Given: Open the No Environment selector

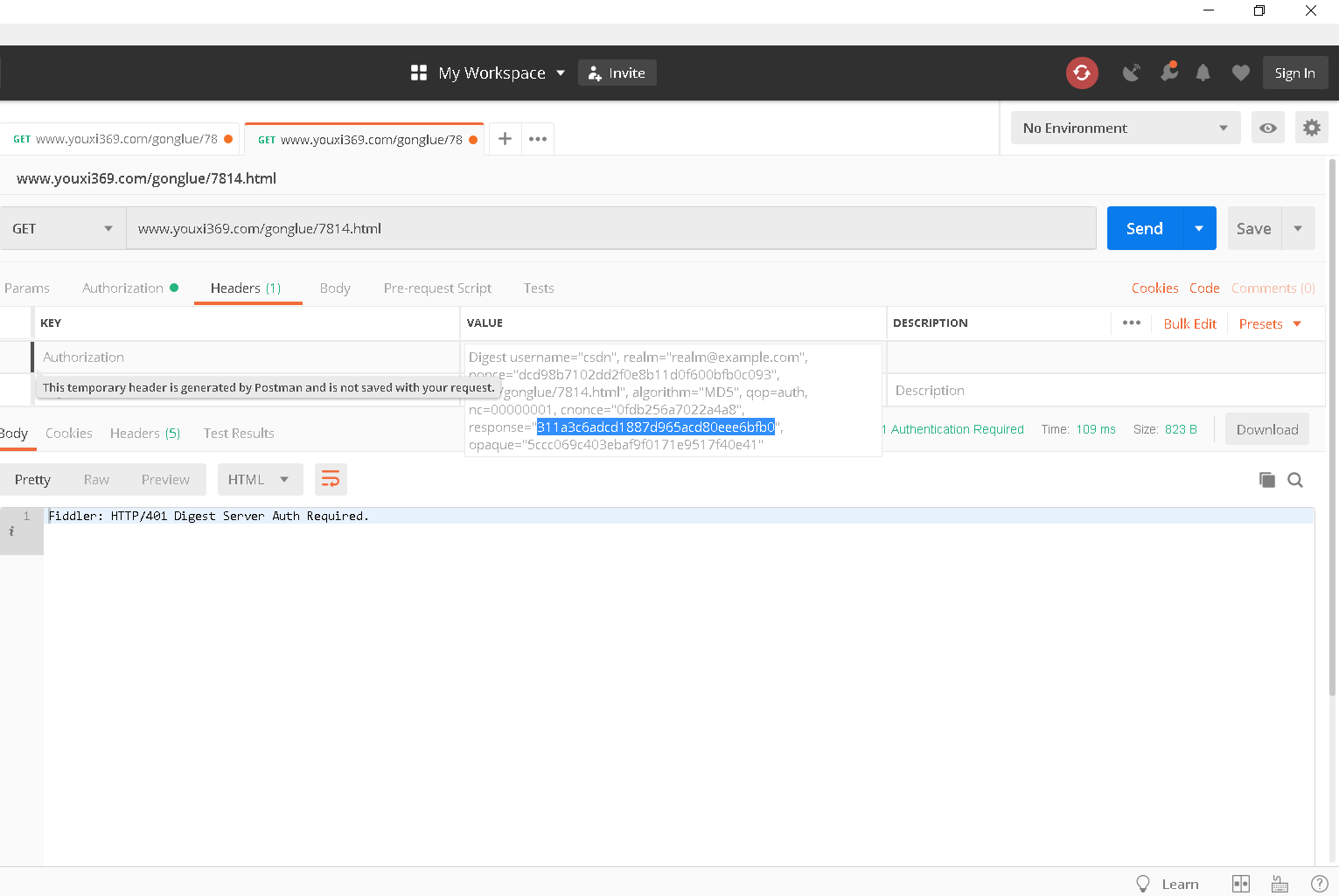Looking at the screenshot, I should point(1126,128).
